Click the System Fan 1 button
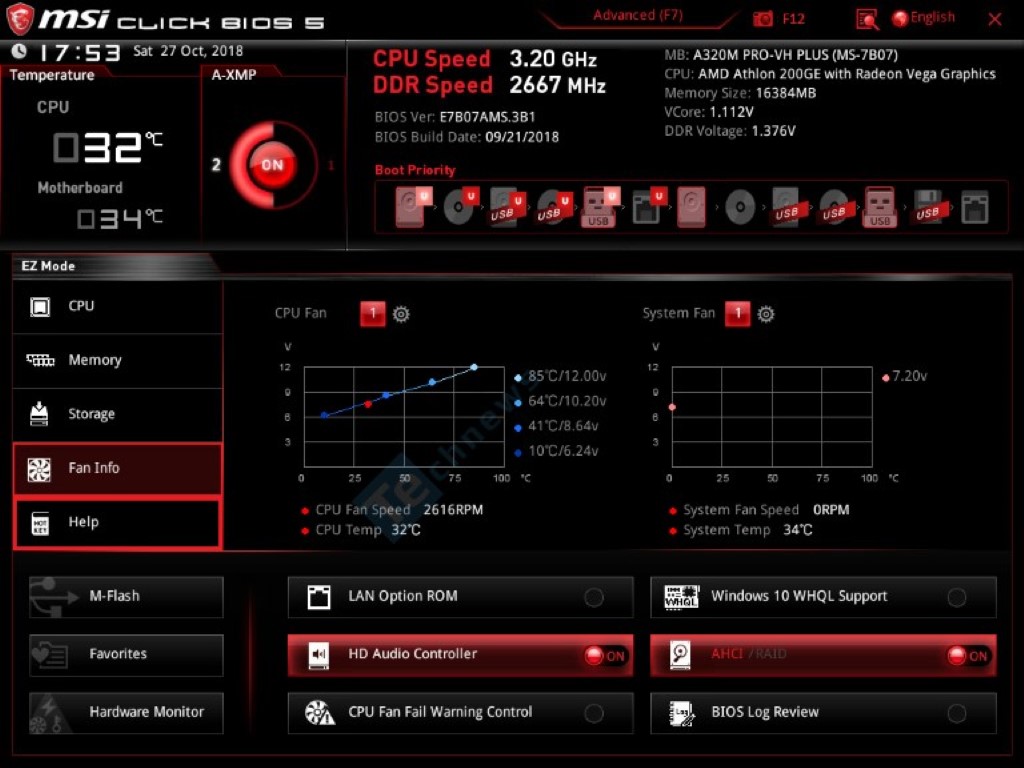1024x768 pixels. coord(738,313)
